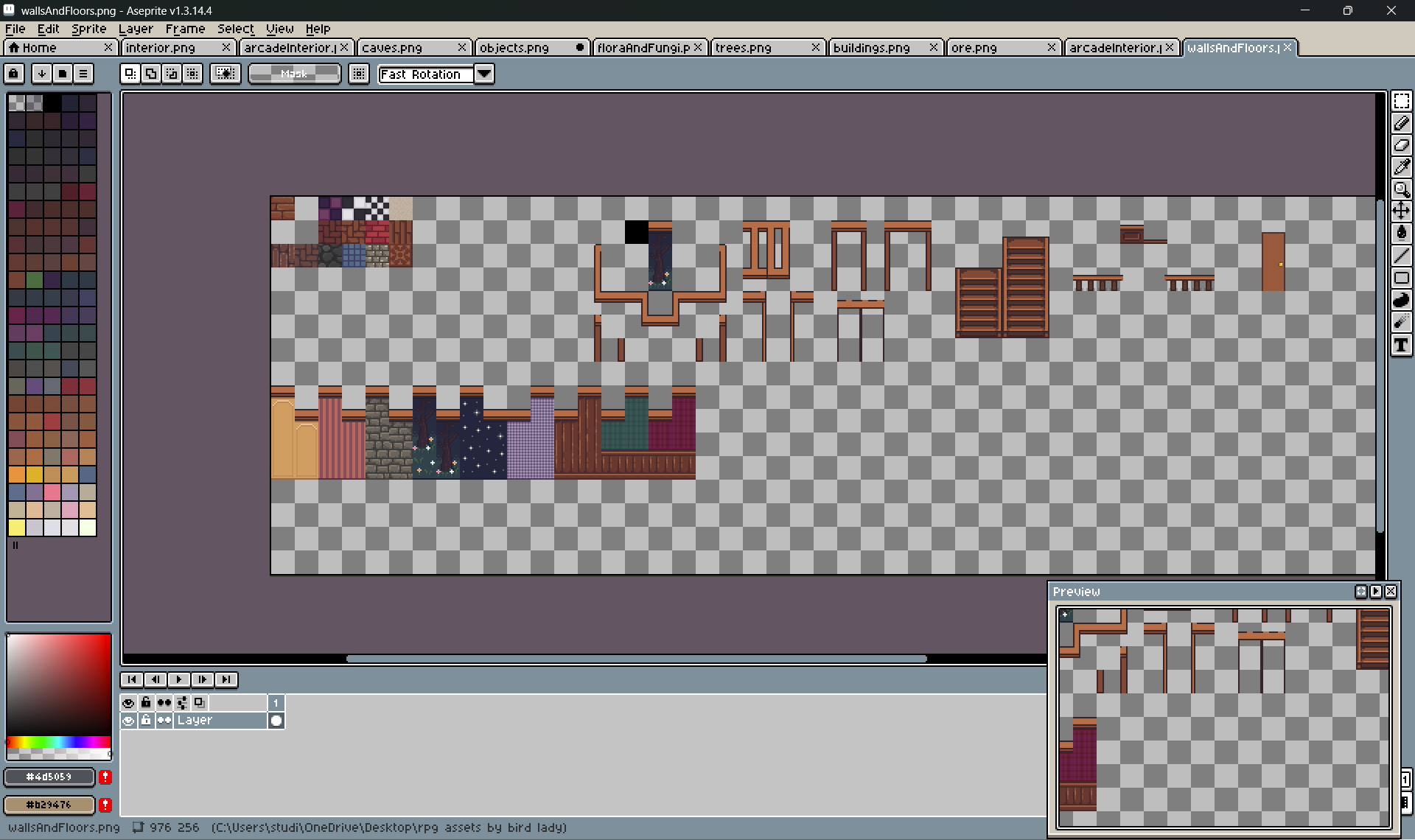Toggle visibility of Layer
Screen dimensions: 1415x840
pyautogui.click(x=128, y=721)
